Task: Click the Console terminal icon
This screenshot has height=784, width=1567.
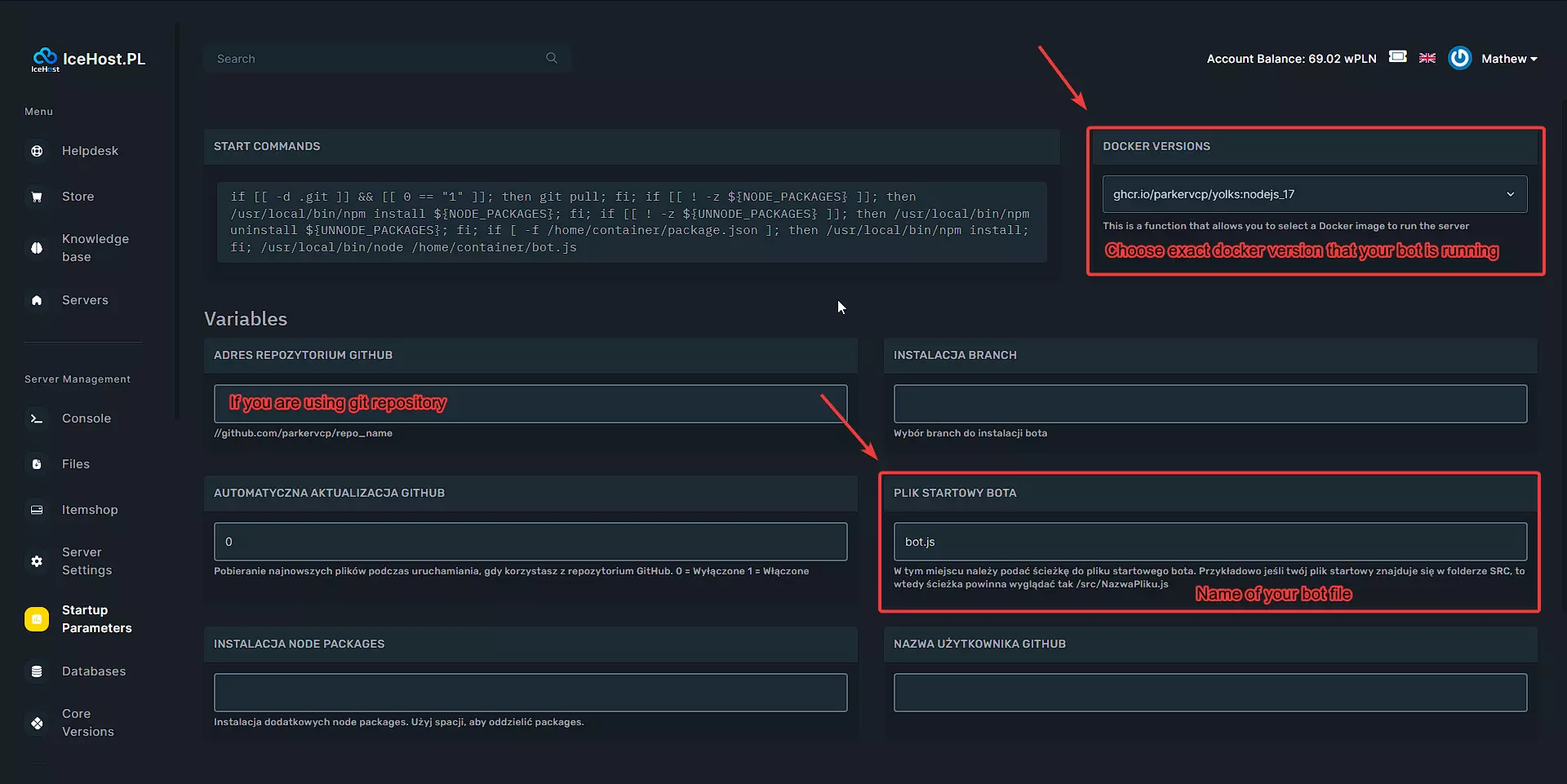Action: click(x=37, y=419)
